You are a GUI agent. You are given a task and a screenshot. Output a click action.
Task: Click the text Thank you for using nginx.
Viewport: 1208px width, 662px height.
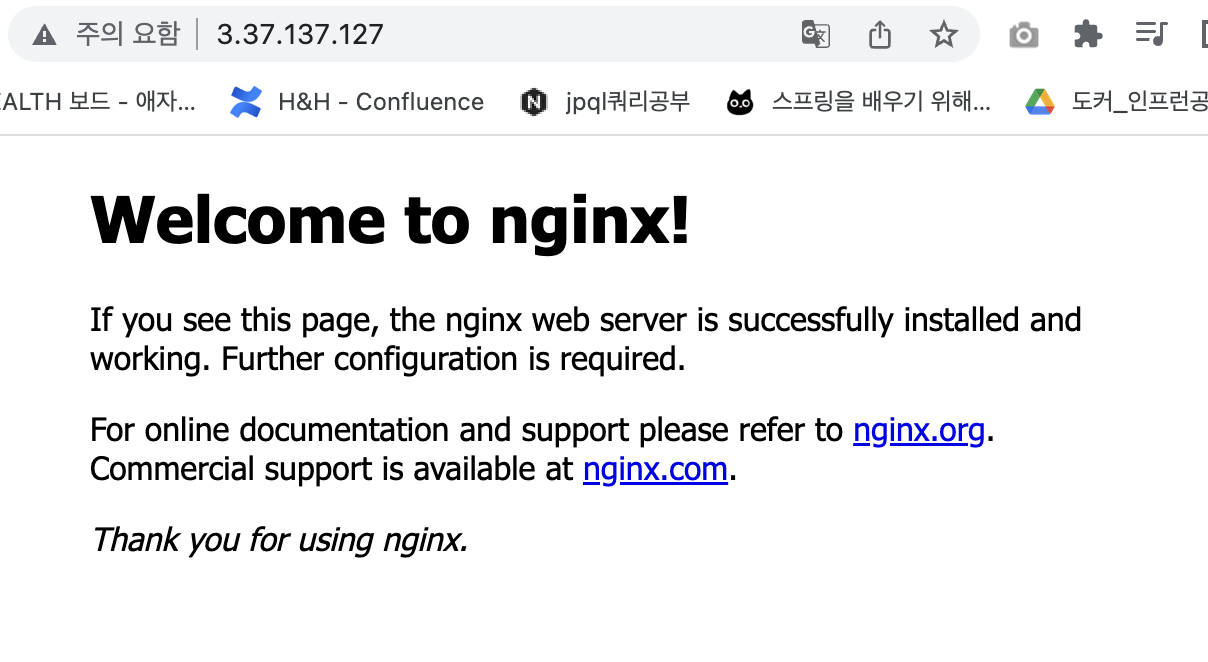tap(279, 541)
